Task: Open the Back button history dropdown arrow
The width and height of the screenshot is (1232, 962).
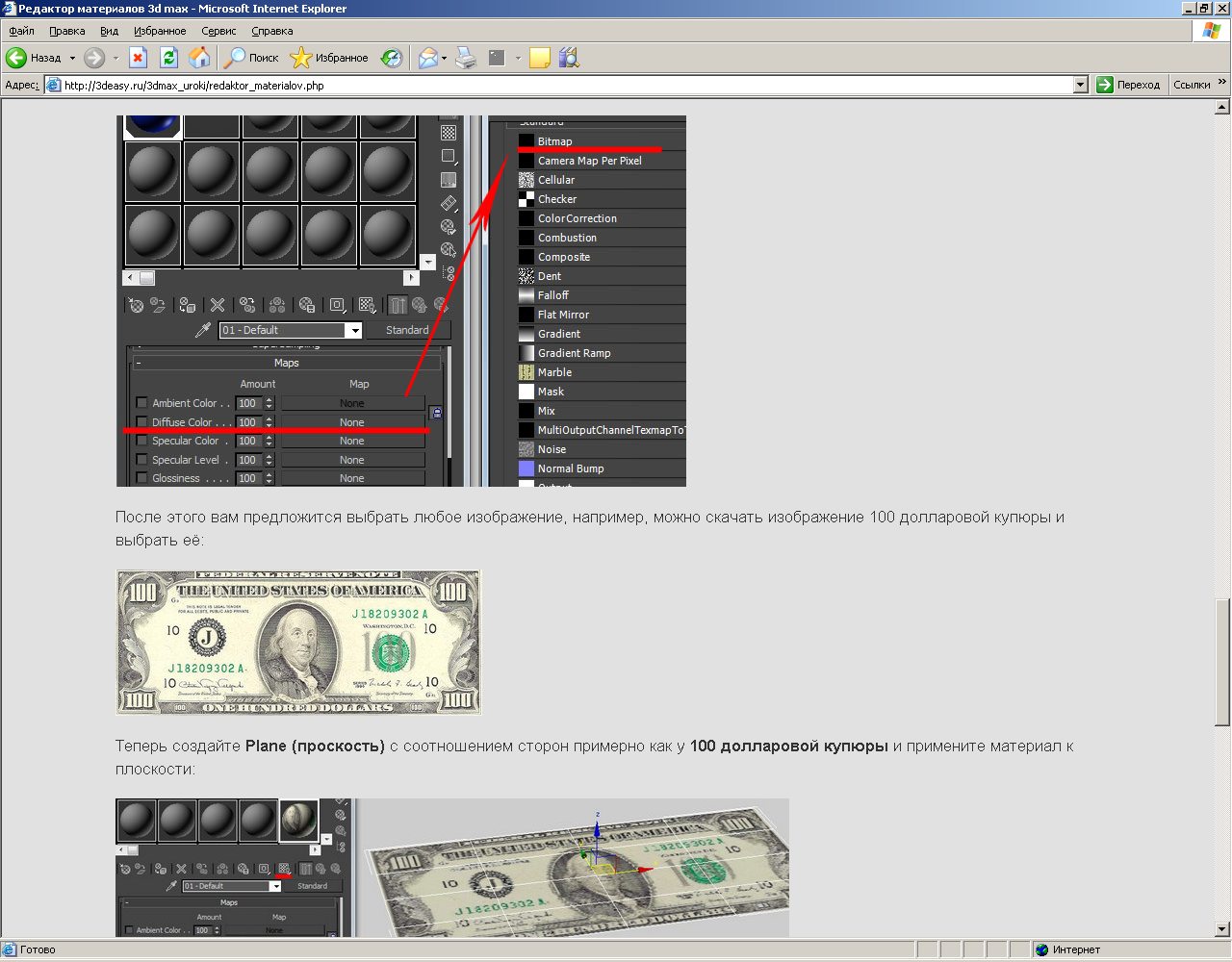Action: point(72,58)
